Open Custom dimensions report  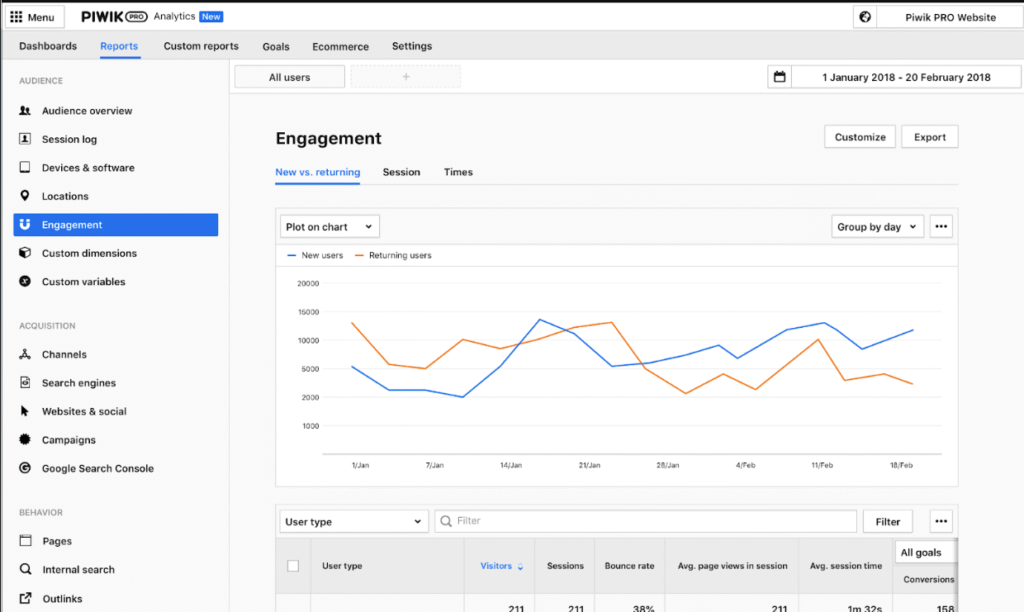coord(89,253)
